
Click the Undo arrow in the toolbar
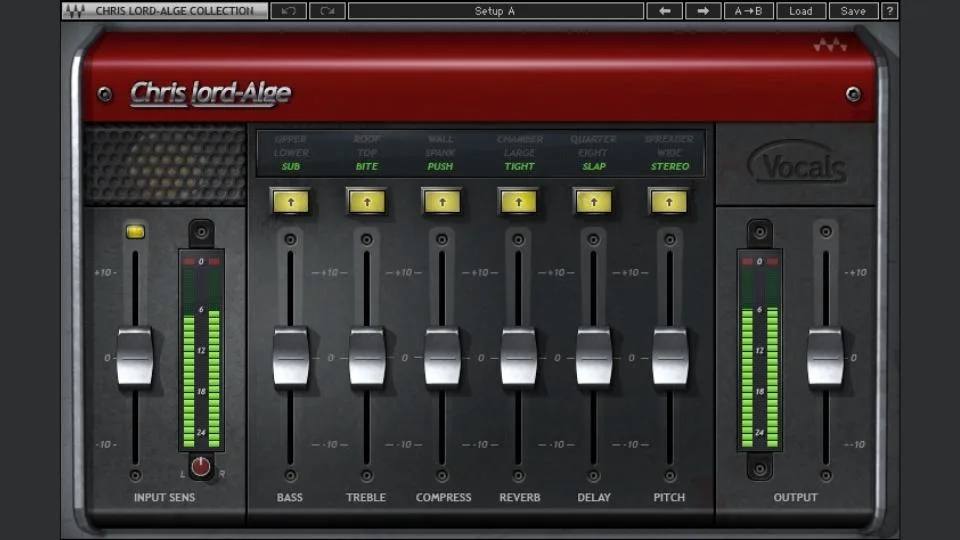pyautogui.click(x=288, y=11)
